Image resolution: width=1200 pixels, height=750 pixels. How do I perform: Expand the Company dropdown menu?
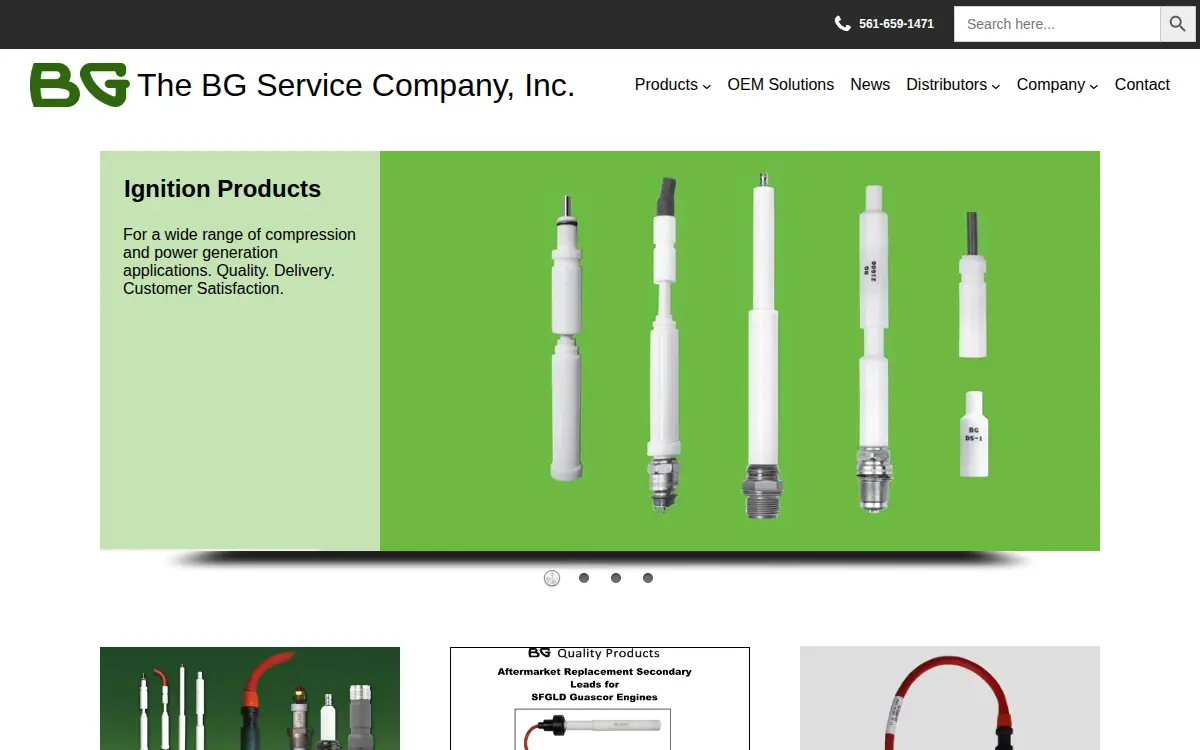click(1057, 85)
